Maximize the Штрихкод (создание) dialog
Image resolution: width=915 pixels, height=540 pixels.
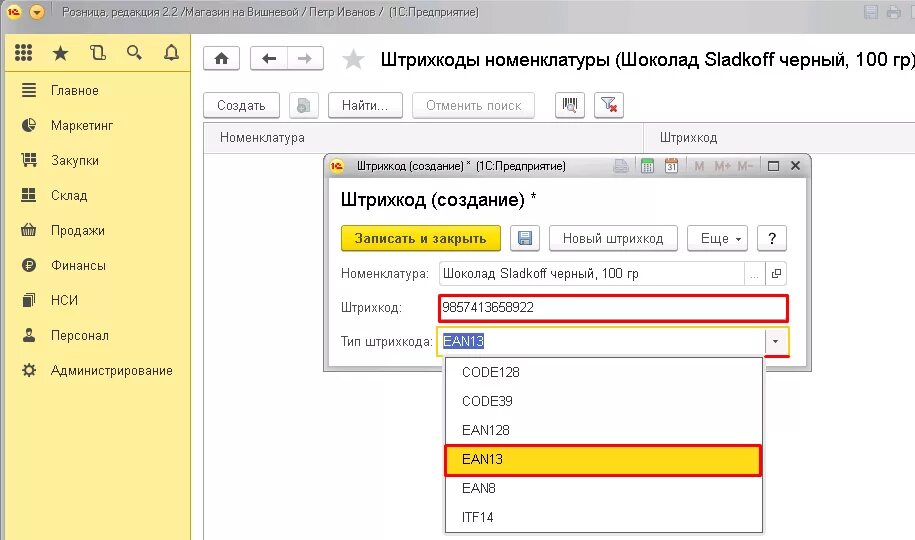pyautogui.click(x=773, y=166)
